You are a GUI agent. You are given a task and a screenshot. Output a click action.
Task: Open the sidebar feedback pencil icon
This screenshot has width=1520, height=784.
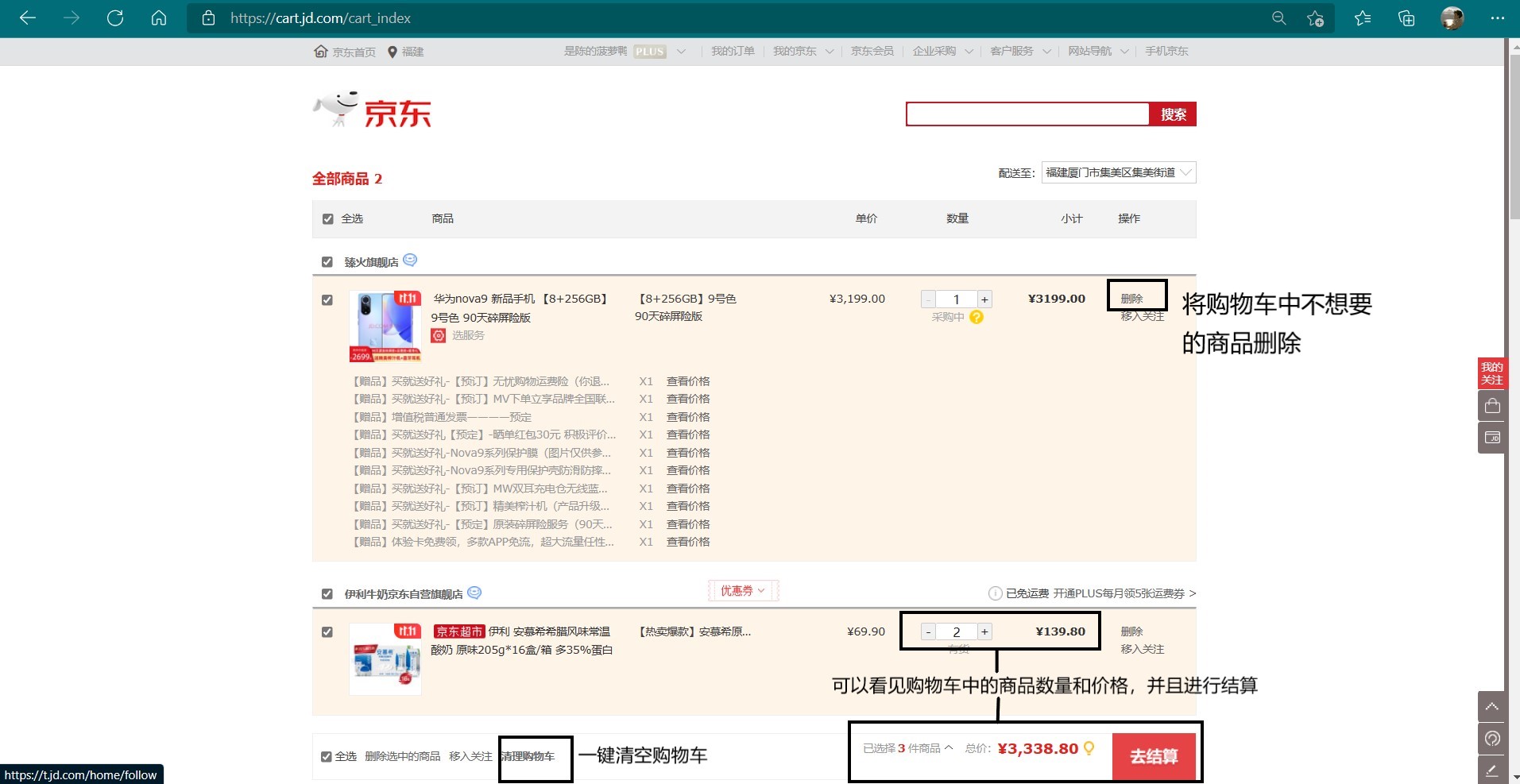(x=1492, y=770)
